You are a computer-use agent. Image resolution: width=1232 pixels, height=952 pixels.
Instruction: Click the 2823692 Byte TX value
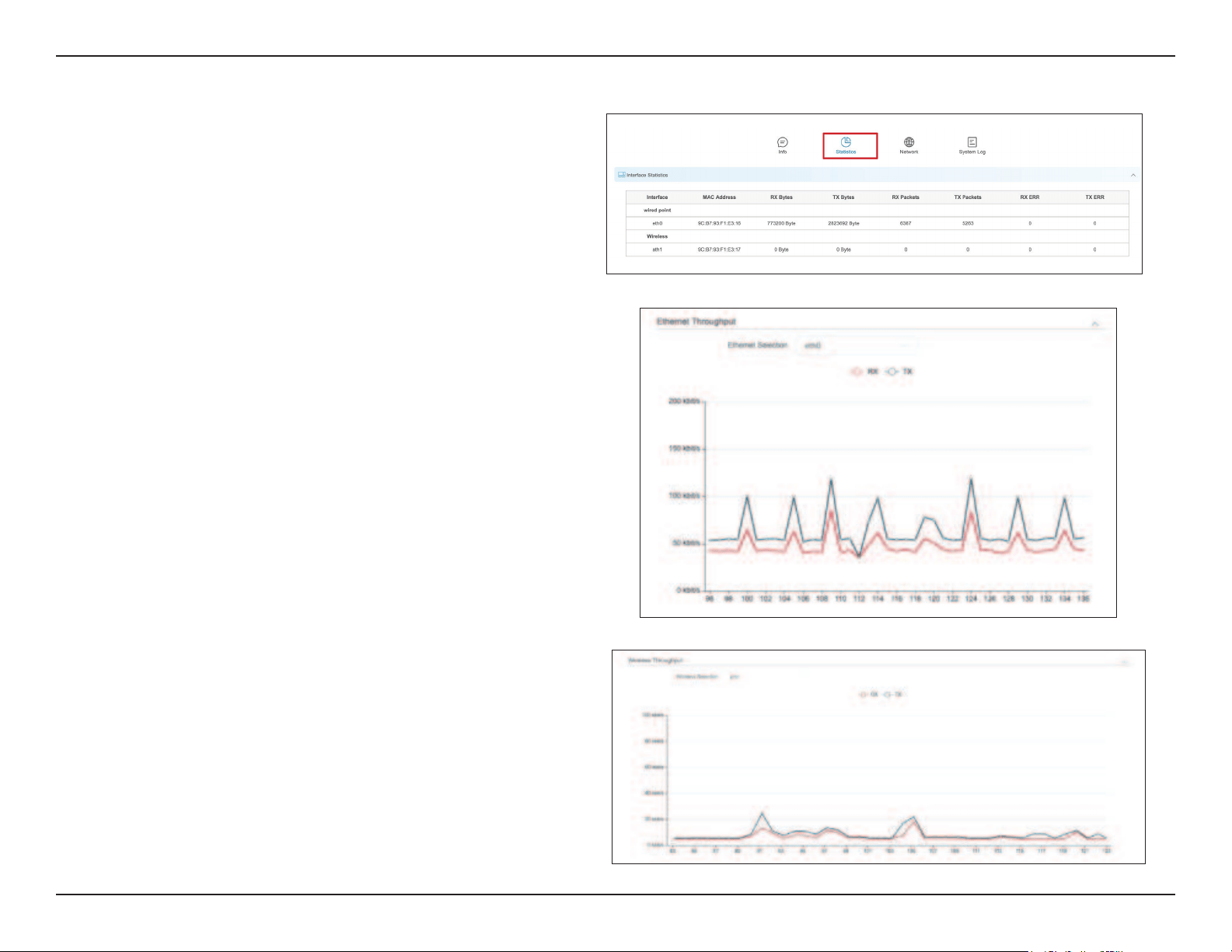(x=843, y=223)
